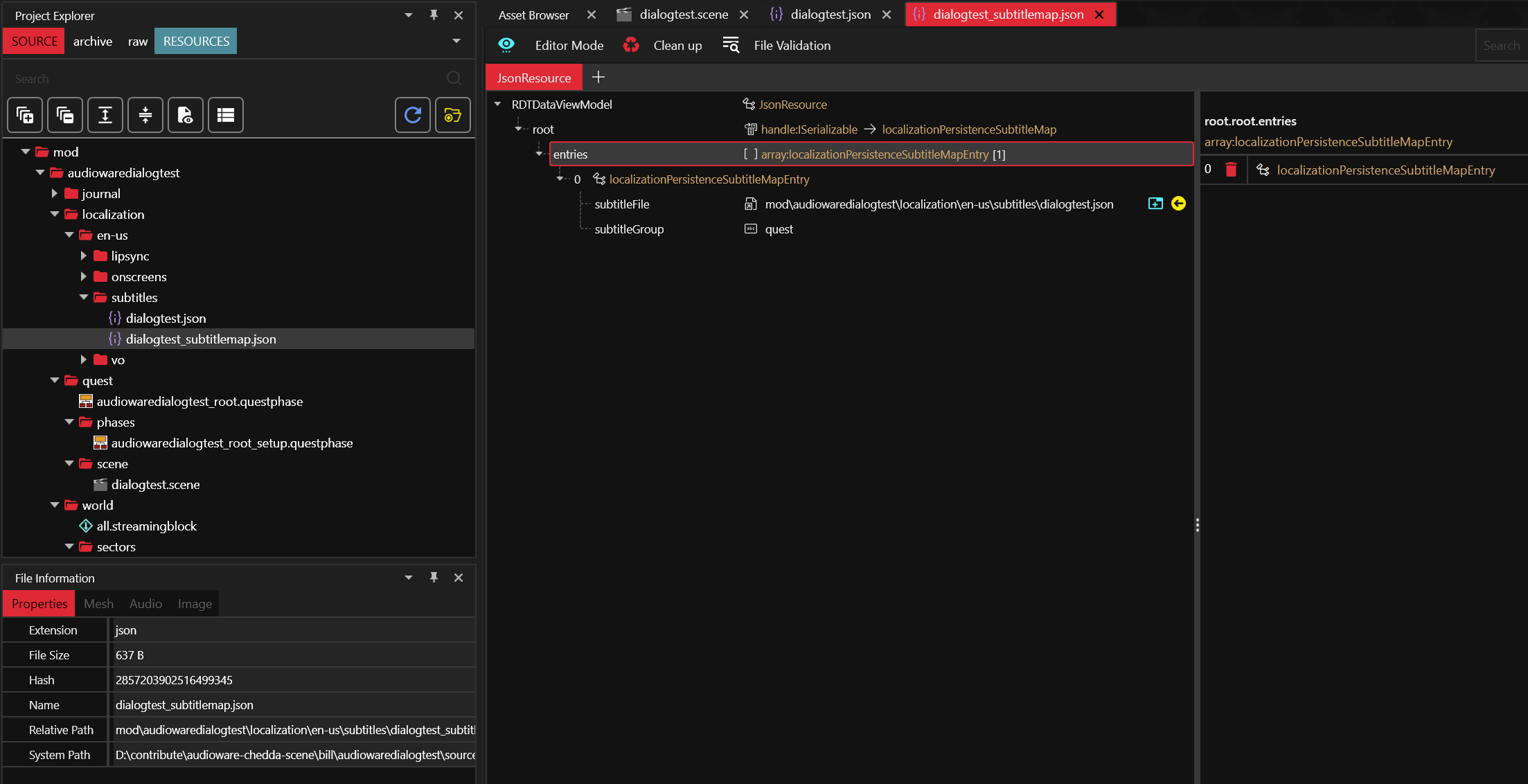This screenshot has height=784, width=1528.
Task: Open the Audio tab in File Information
Action: [145, 604]
